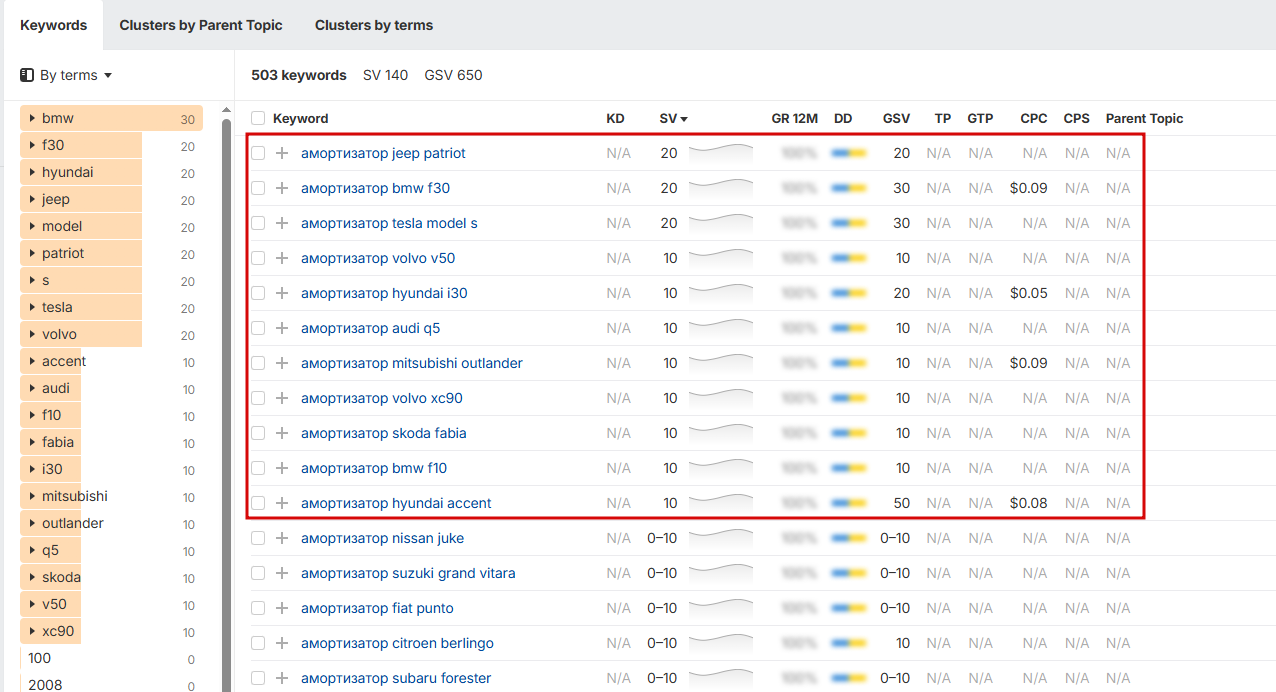Check the box for амортизатор hyundai accent

258,503
